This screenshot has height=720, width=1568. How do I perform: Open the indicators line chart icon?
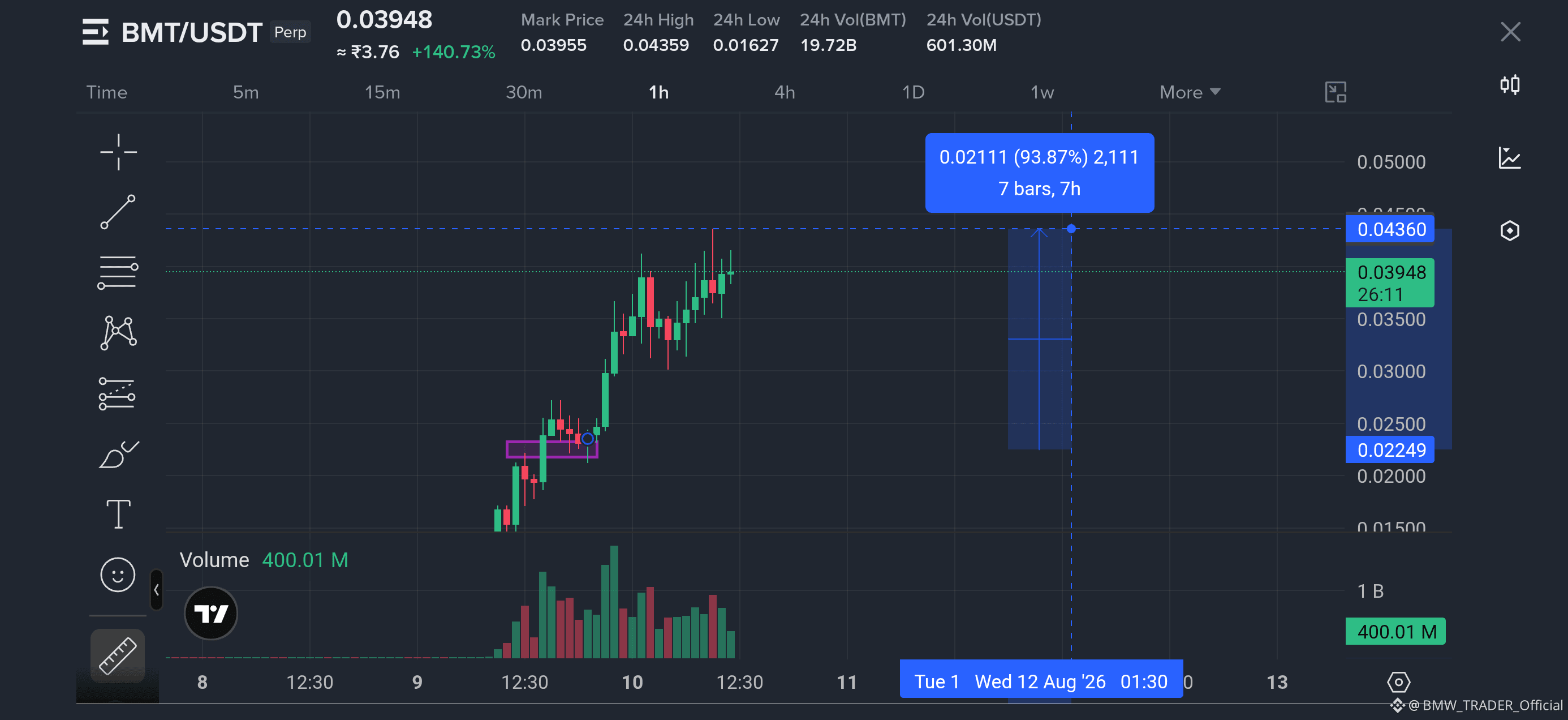pyautogui.click(x=1510, y=158)
